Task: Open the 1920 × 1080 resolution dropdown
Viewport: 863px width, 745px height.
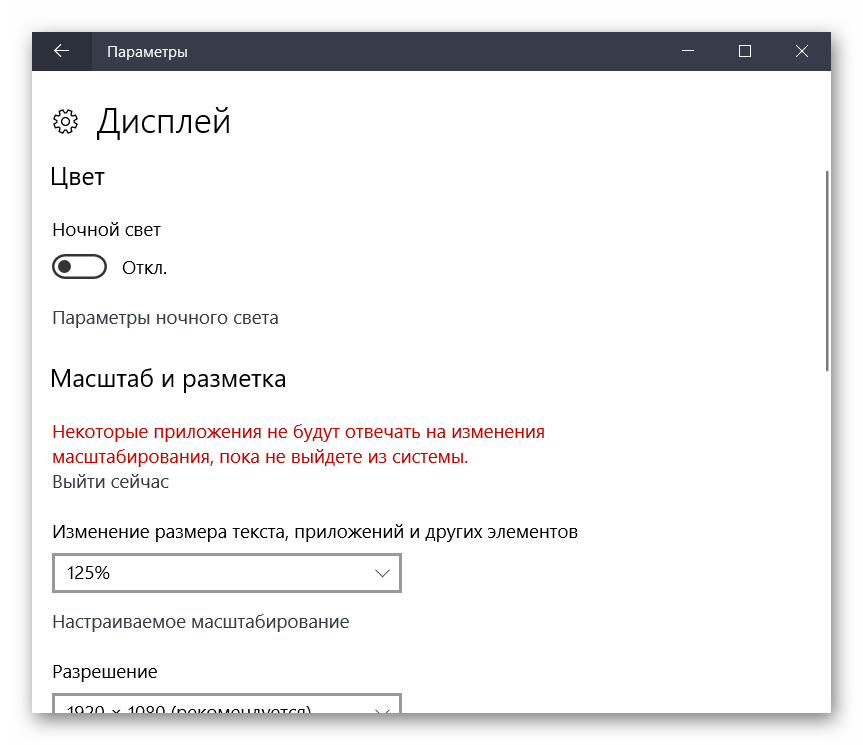Action: point(226,706)
